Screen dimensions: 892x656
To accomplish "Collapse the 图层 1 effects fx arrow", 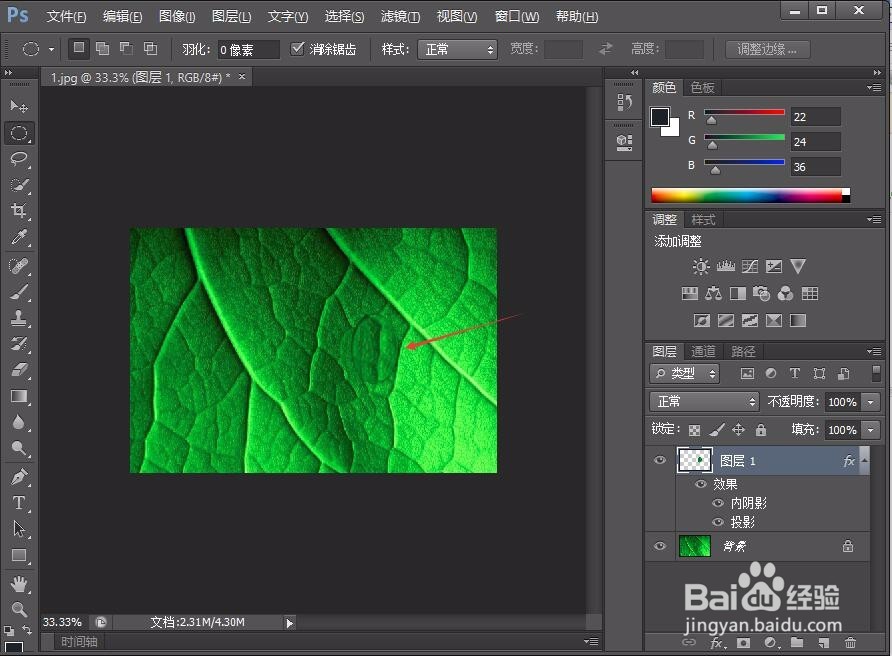I will pyautogui.click(x=865, y=461).
